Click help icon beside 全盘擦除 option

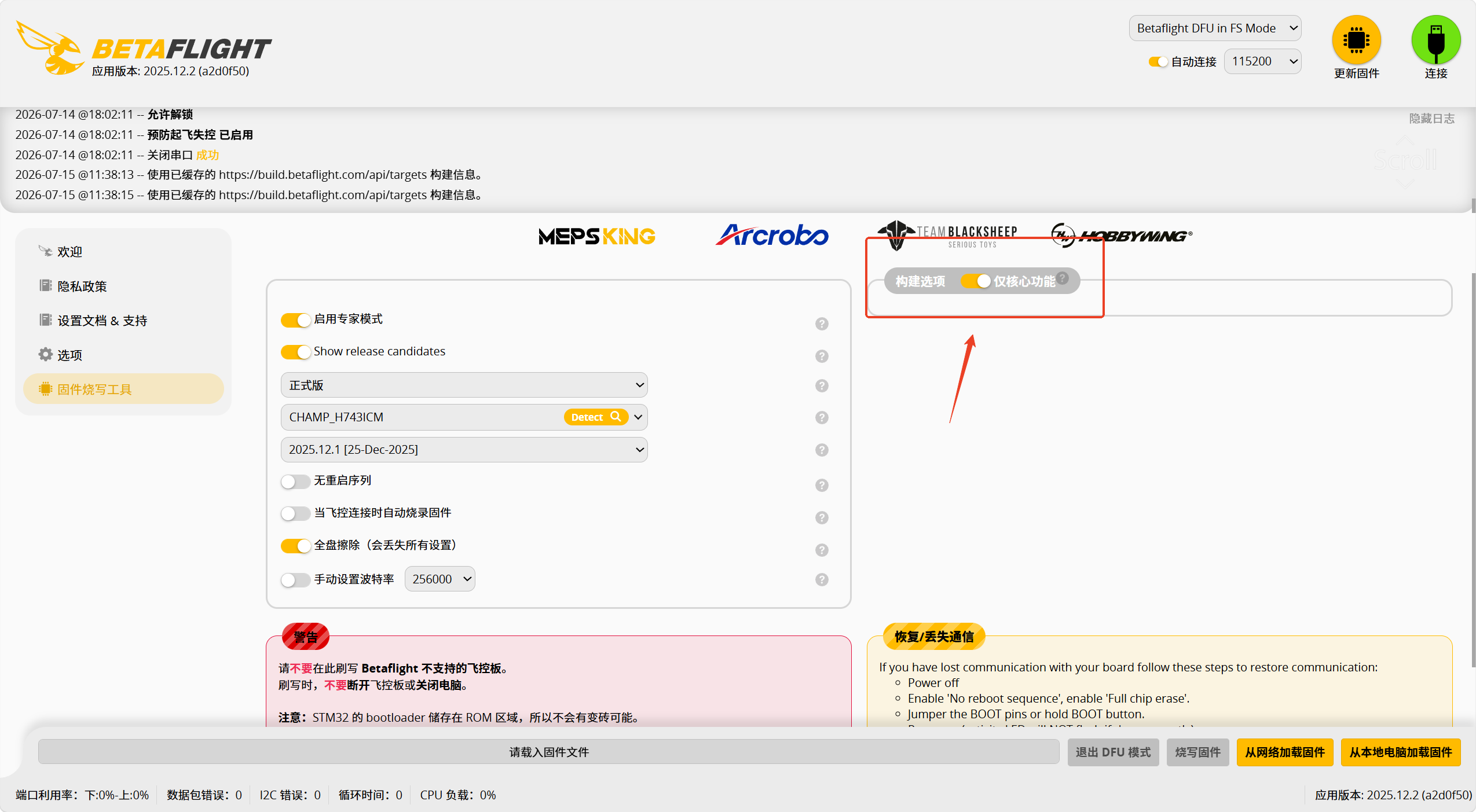pyautogui.click(x=822, y=550)
